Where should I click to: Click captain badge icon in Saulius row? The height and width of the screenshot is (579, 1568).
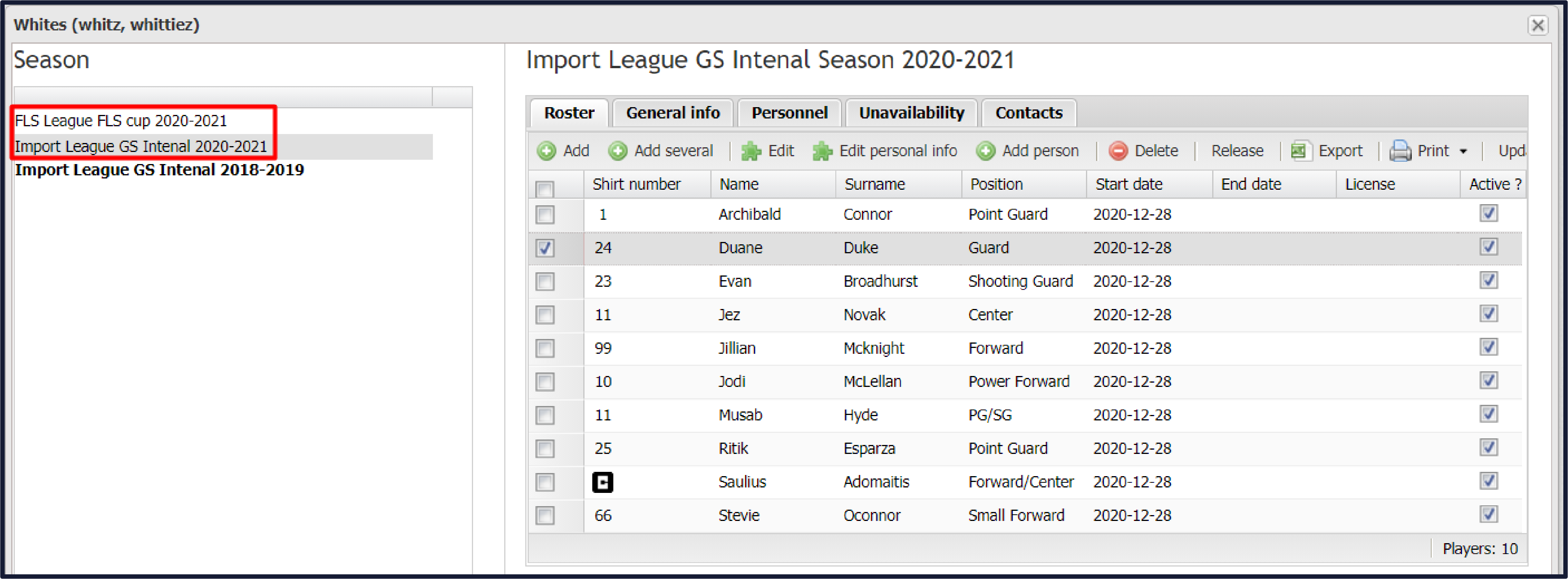point(602,482)
